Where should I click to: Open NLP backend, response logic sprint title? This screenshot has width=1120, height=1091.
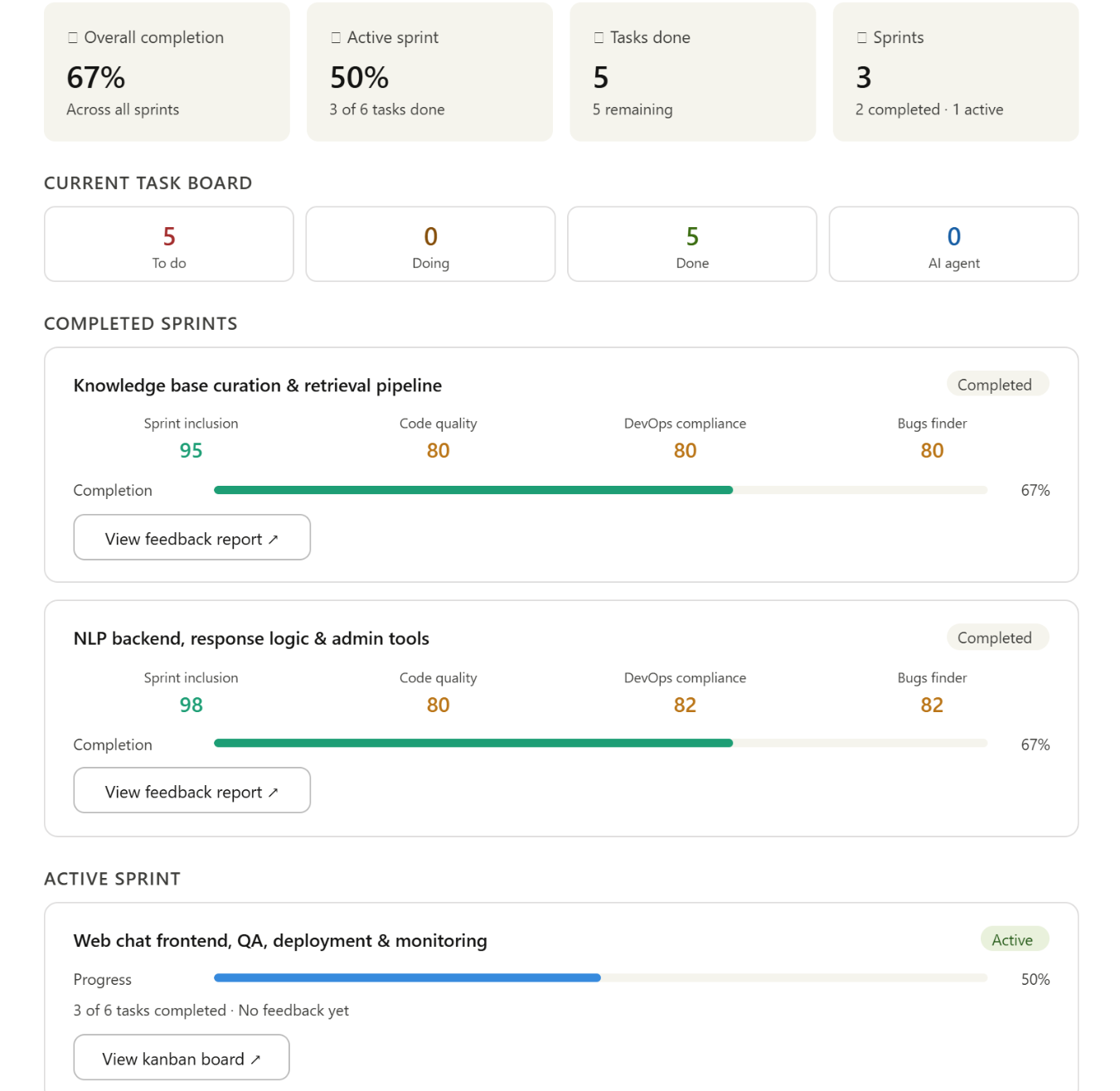(x=251, y=638)
